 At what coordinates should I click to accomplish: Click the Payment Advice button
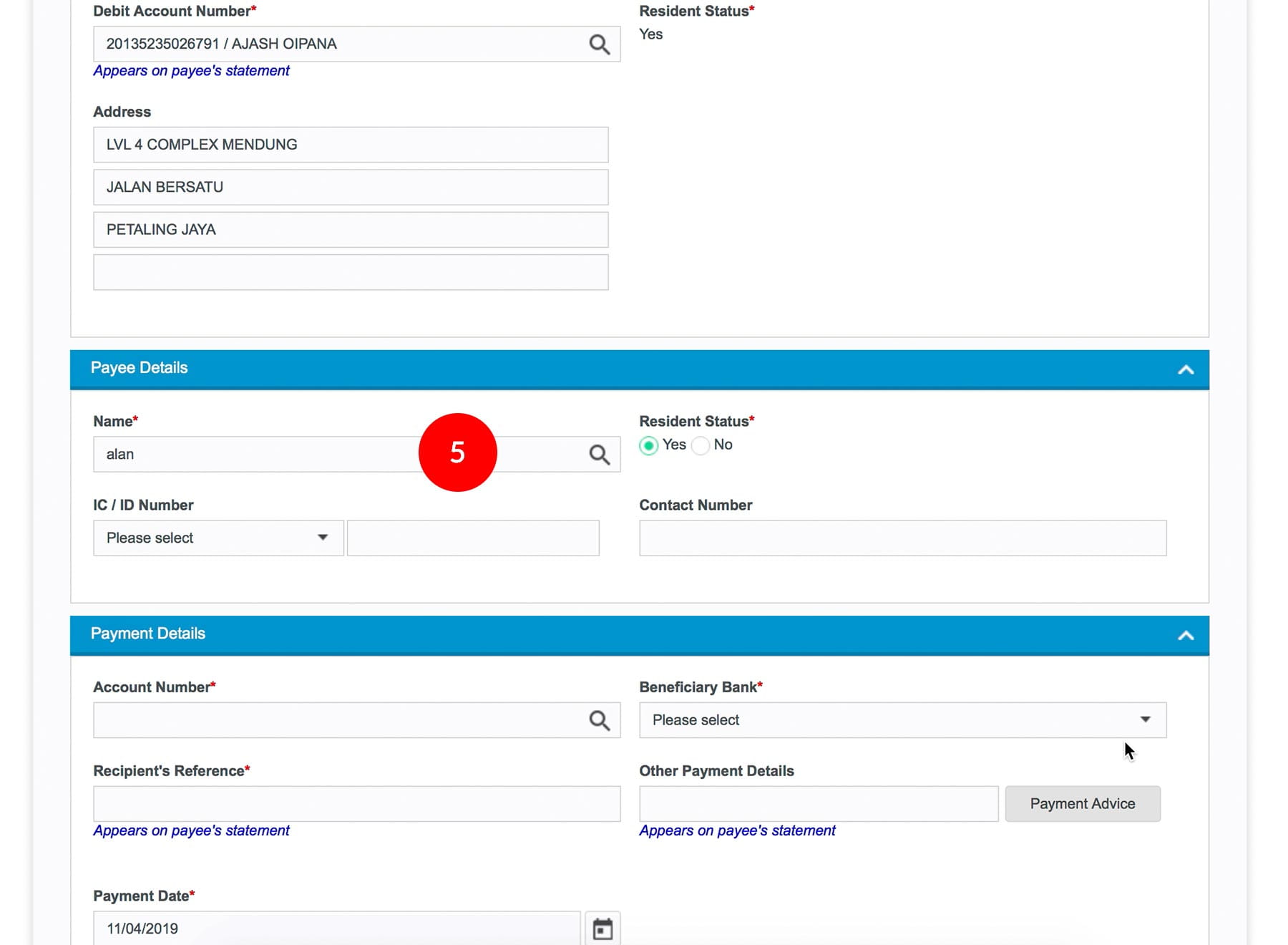[x=1082, y=804]
